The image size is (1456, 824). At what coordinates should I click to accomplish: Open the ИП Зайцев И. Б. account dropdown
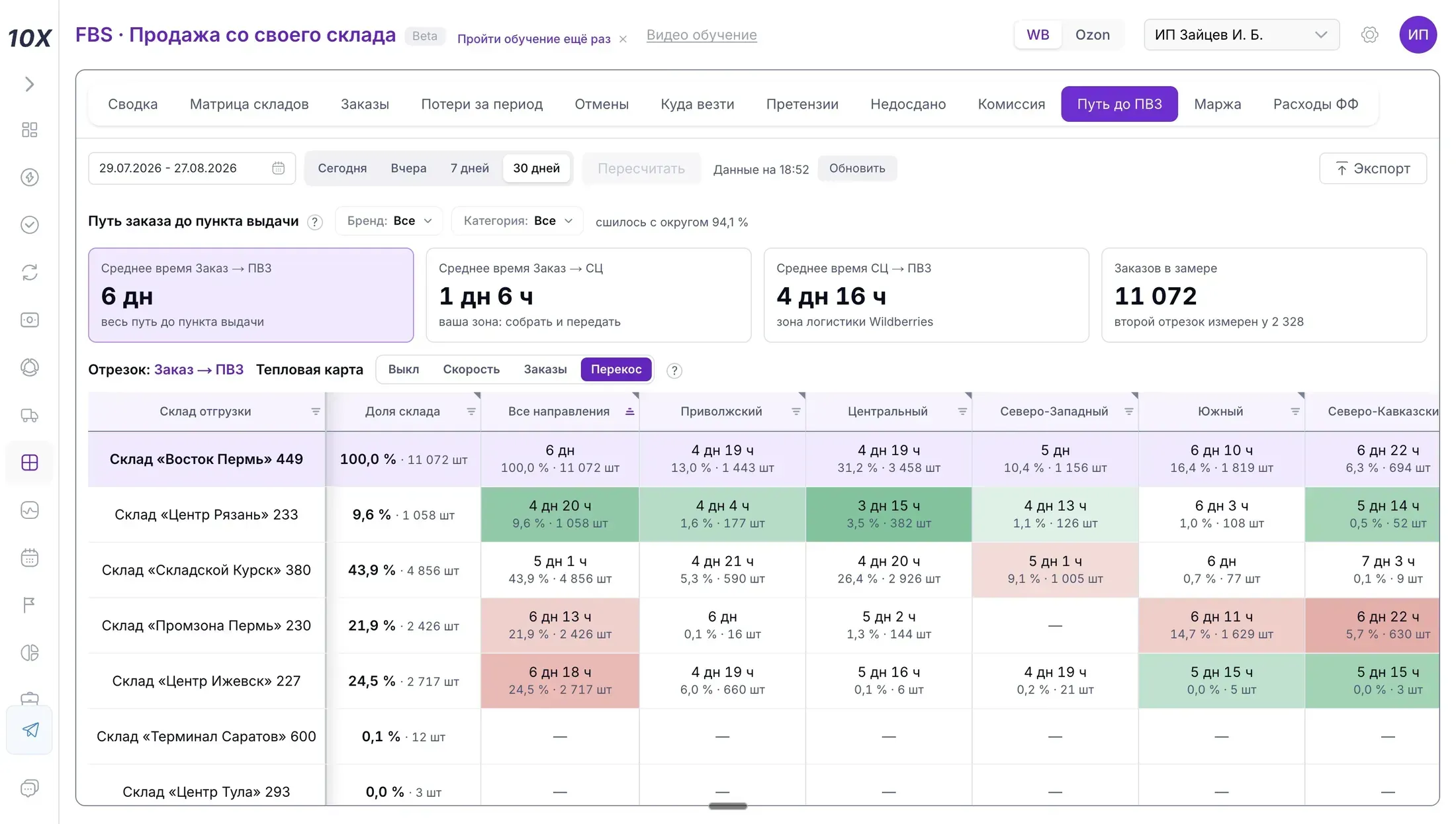click(x=1241, y=34)
